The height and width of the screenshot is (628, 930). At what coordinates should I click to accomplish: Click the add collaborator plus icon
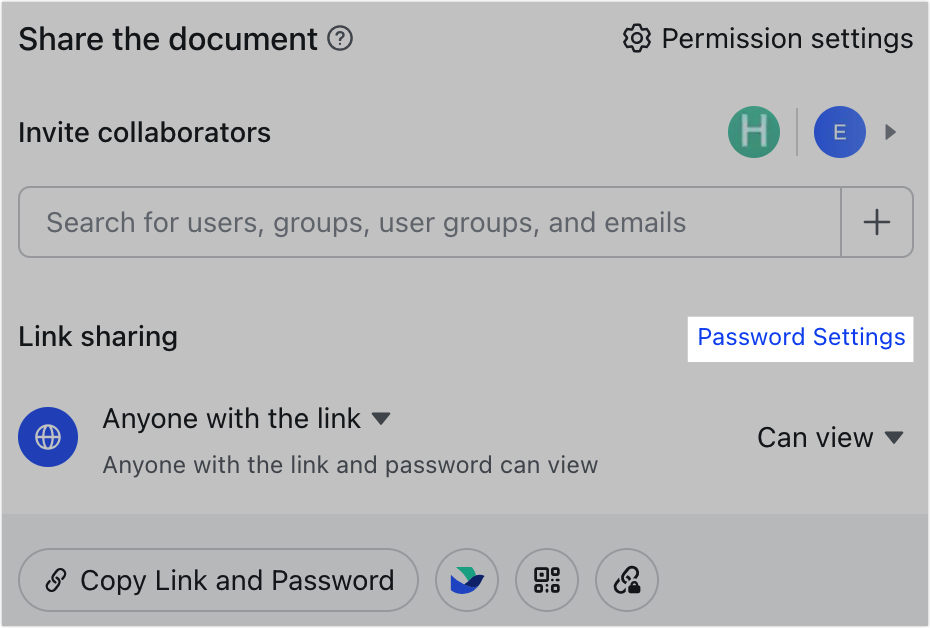tap(877, 222)
